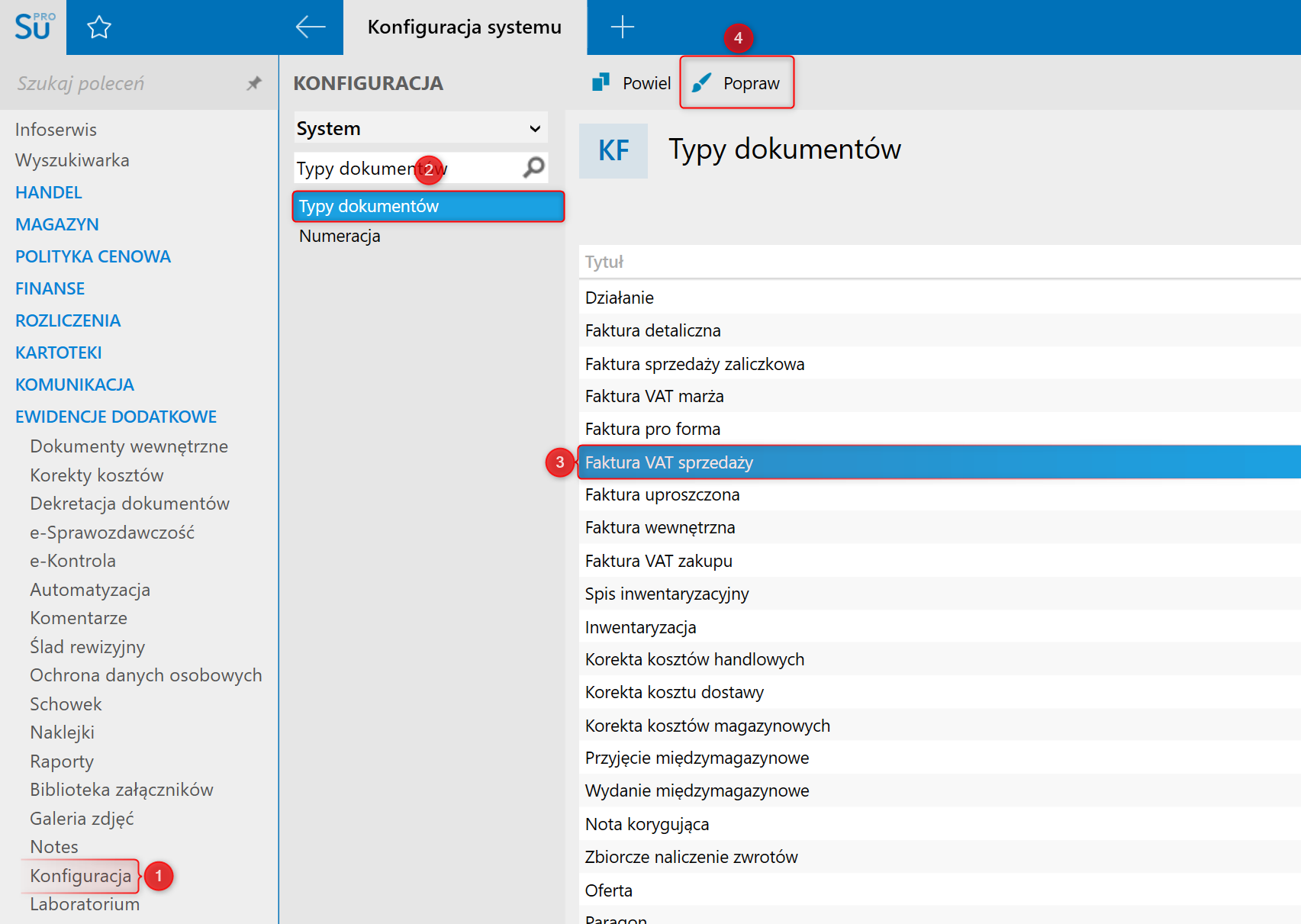Click the Powiel duplicate icon
The width and height of the screenshot is (1301, 924).
[x=601, y=82]
